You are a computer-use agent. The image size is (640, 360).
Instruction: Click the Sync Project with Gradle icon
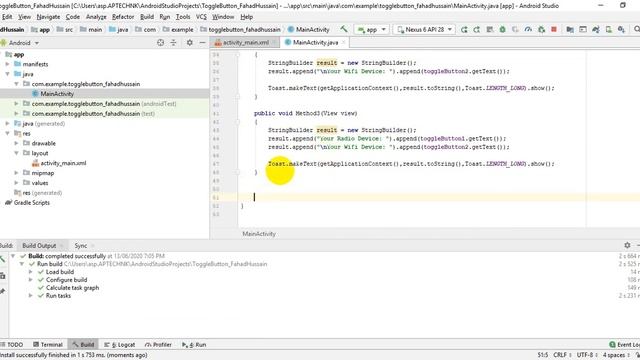coord(596,29)
